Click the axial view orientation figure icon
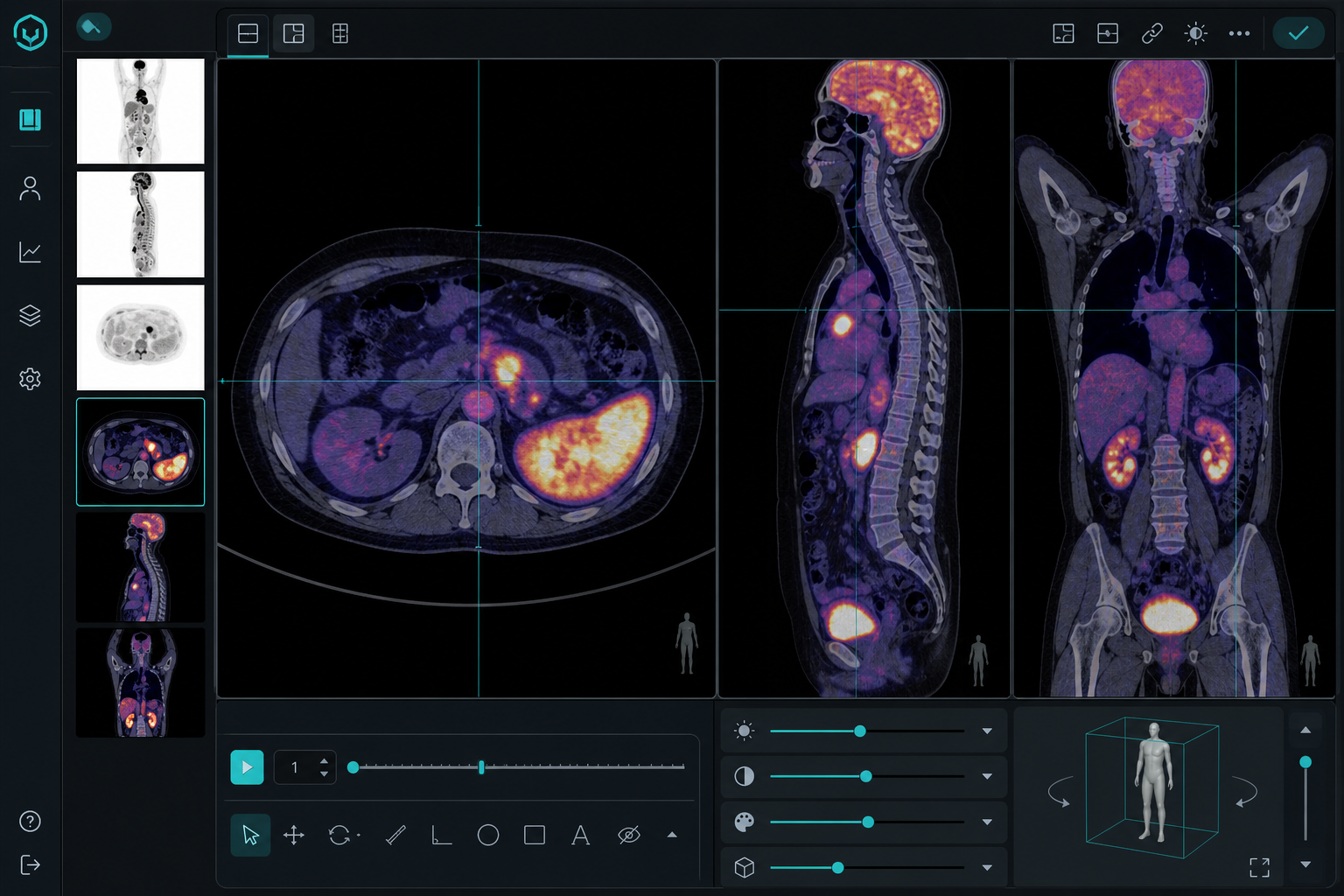 [687, 643]
